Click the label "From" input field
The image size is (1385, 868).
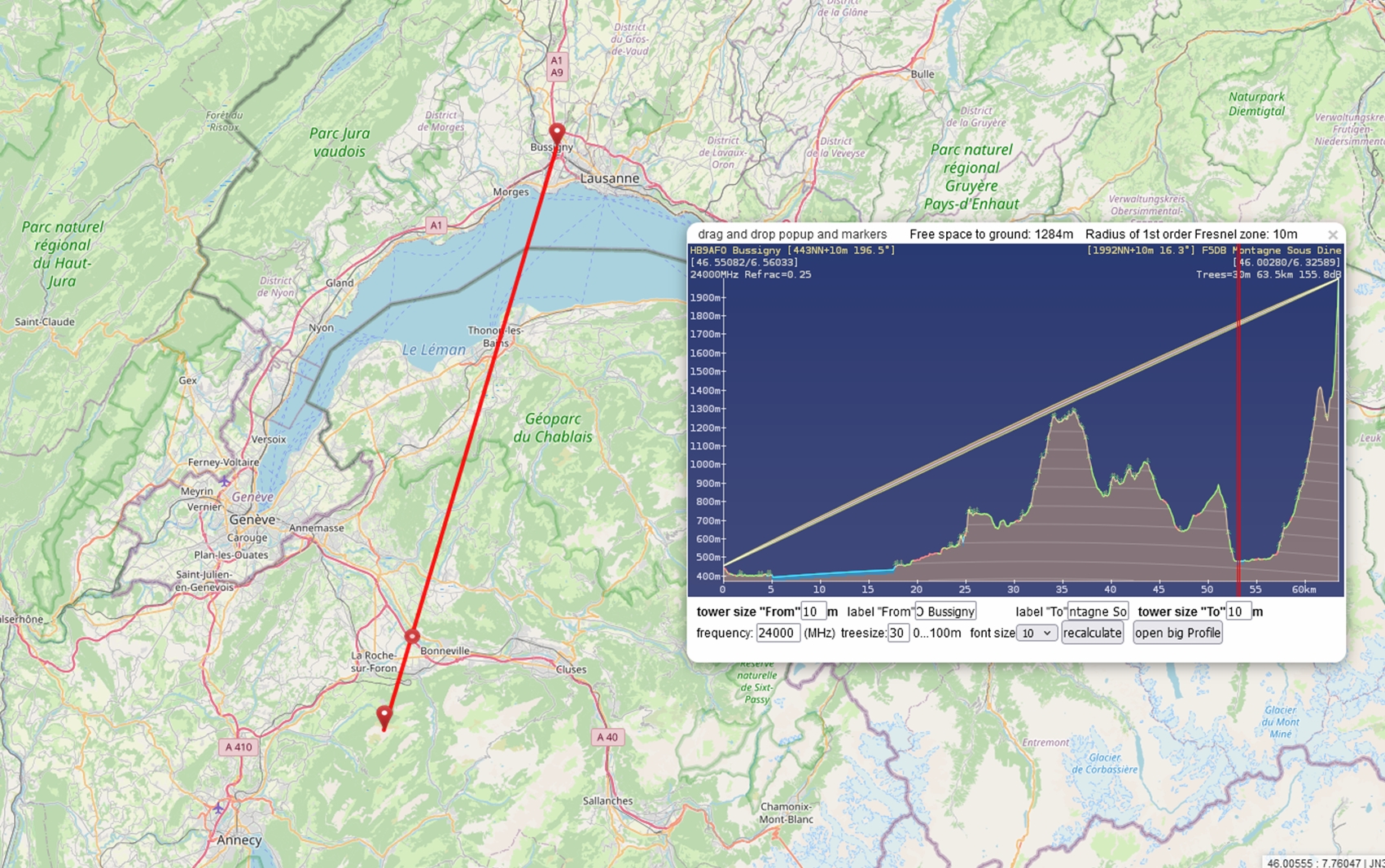945,612
